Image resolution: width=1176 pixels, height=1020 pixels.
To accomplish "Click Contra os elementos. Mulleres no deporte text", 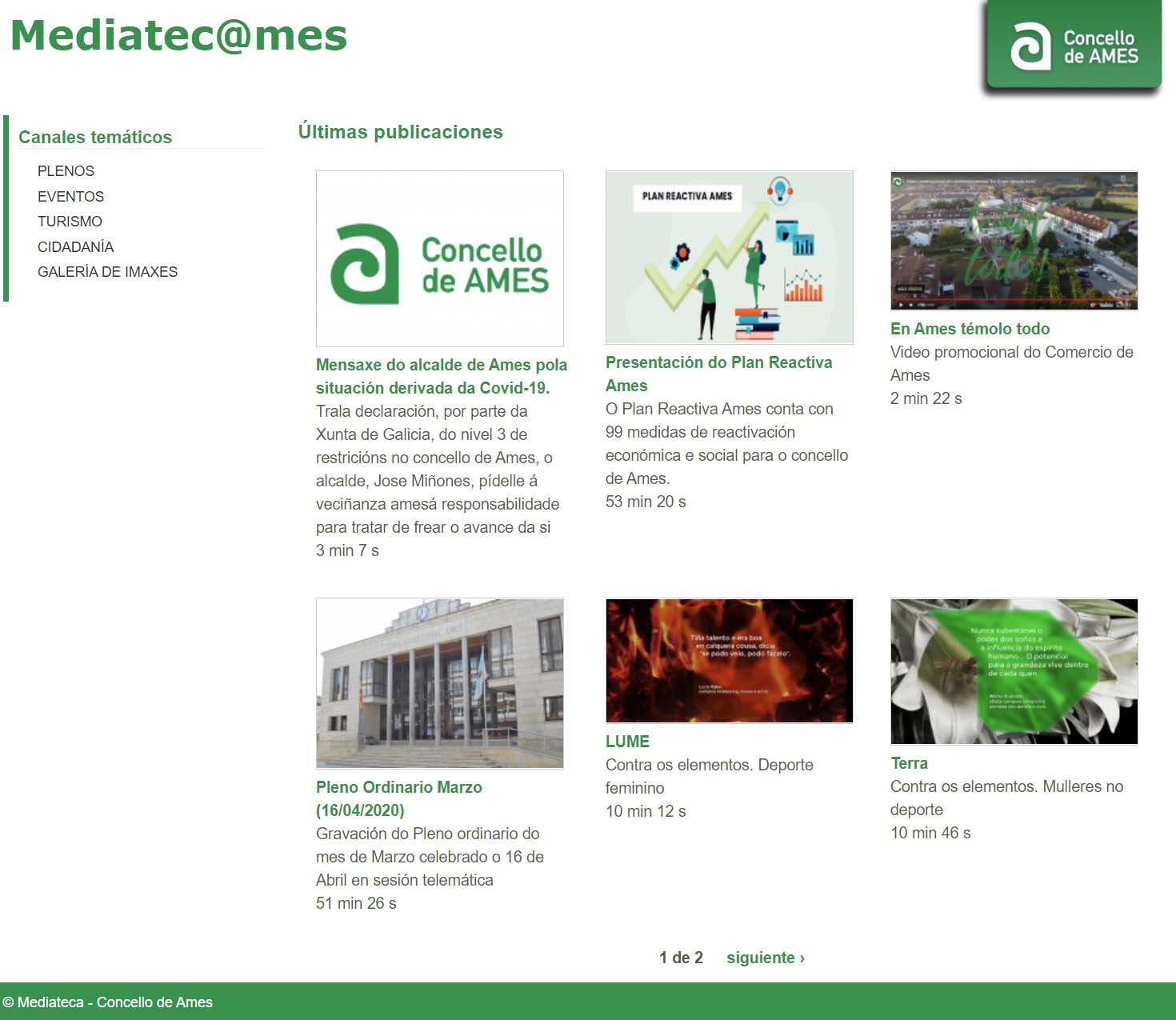I will pyautogui.click(x=1007, y=798).
